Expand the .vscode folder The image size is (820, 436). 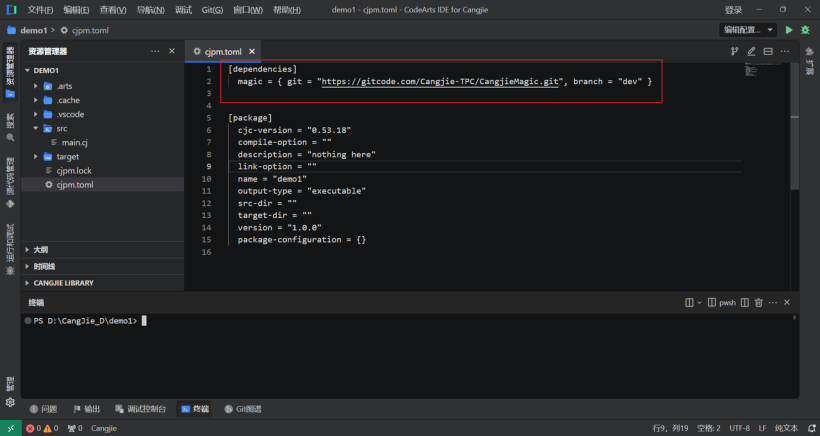(x=36, y=114)
